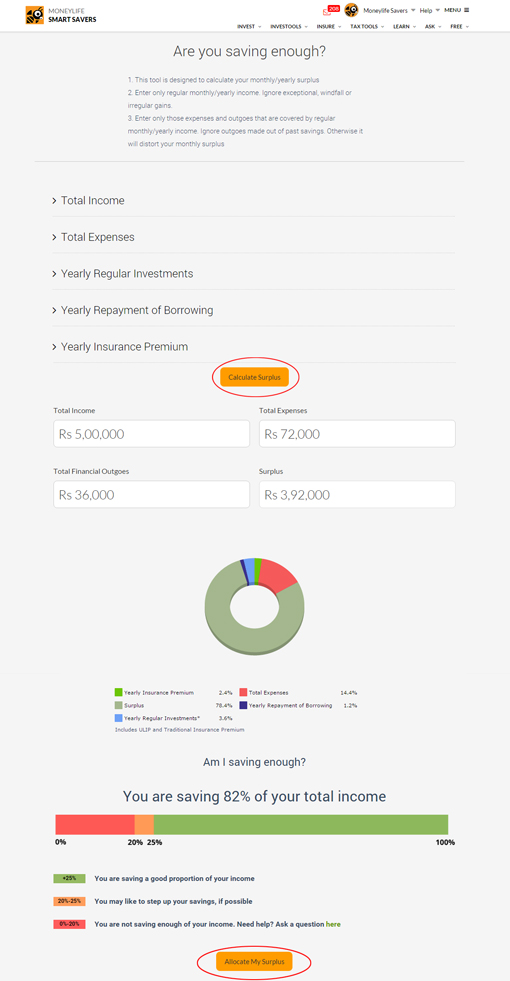
Task: Click the Allocate My Surplus button
Action: click(254, 961)
